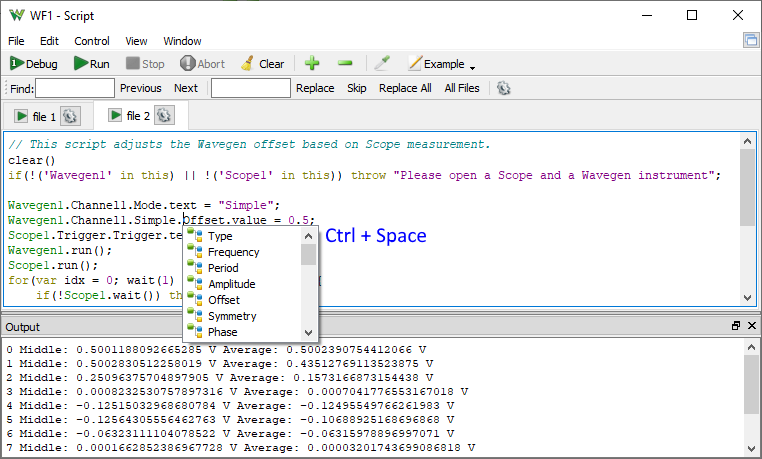Viewport: 762px width, 459px height.
Task: Choose Symmetry in the autocomplete popup
Action: click(x=232, y=316)
